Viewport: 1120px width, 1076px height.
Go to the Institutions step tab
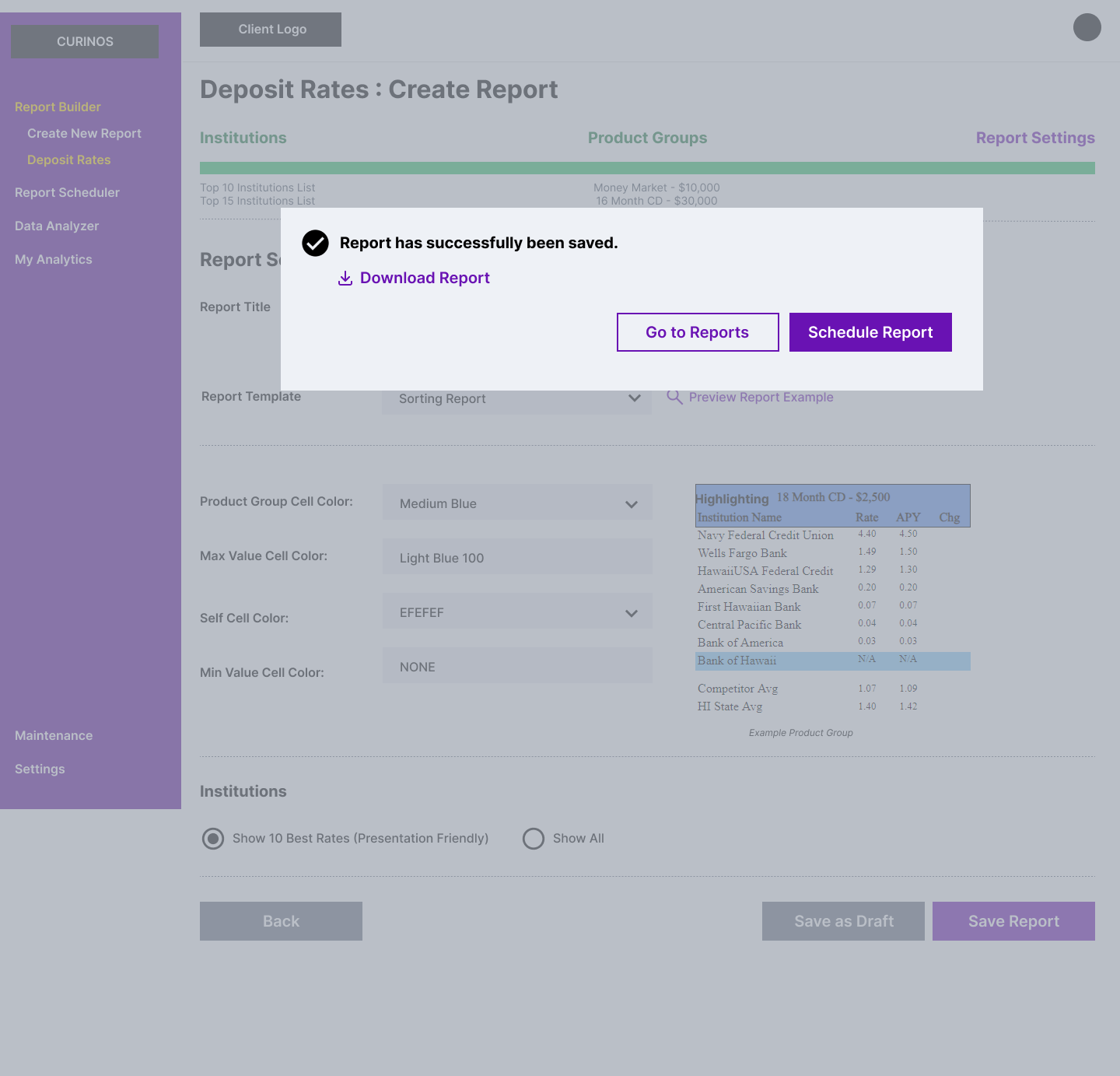(x=243, y=138)
